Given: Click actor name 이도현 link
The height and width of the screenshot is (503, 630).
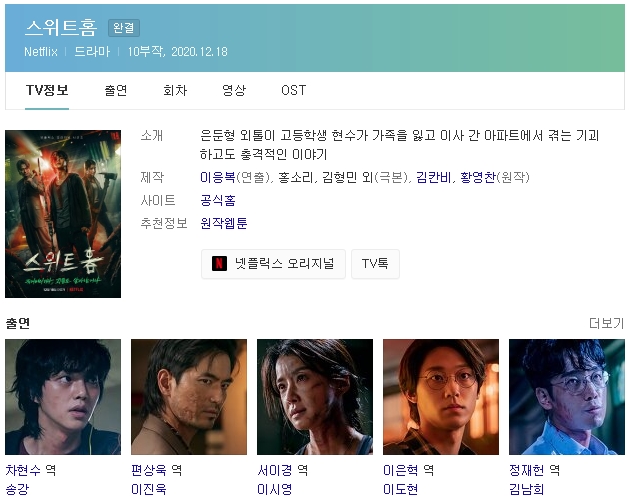Looking at the screenshot, I should pyautogui.click(x=401, y=489).
